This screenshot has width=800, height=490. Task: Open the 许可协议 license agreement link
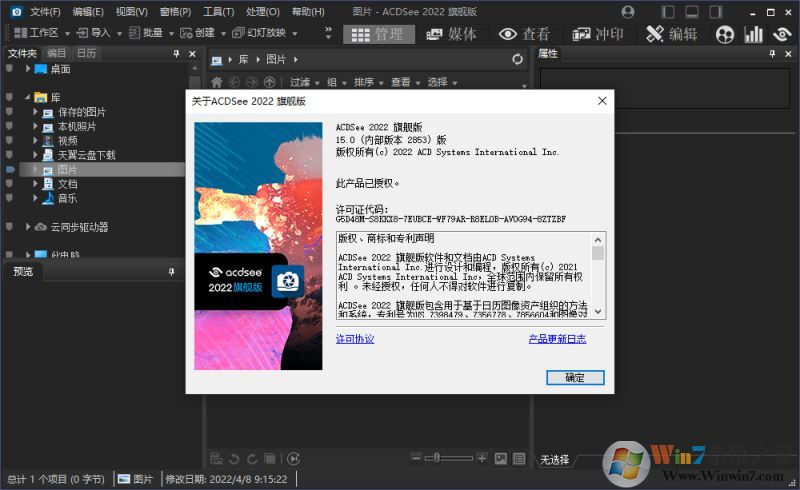pos(355,339)
